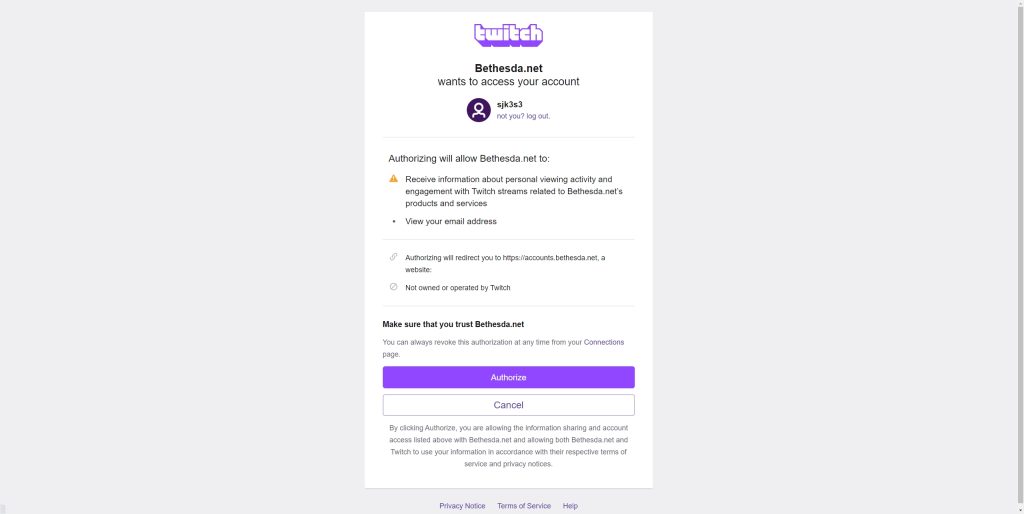1024x514 pixels.
Task: Open the Connections page link
Action: point(603,342)
